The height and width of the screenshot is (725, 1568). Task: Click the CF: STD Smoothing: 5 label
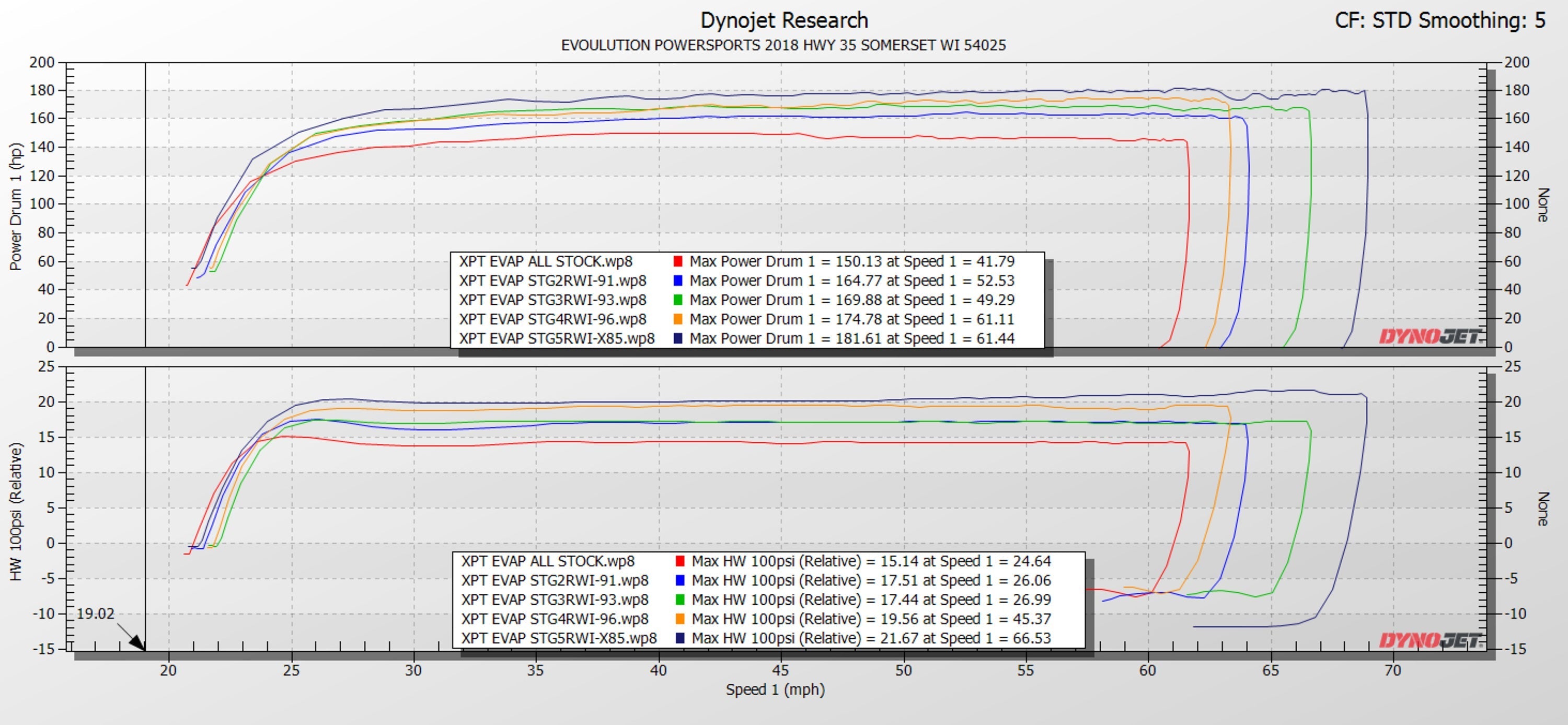[x=1439, y=21]
